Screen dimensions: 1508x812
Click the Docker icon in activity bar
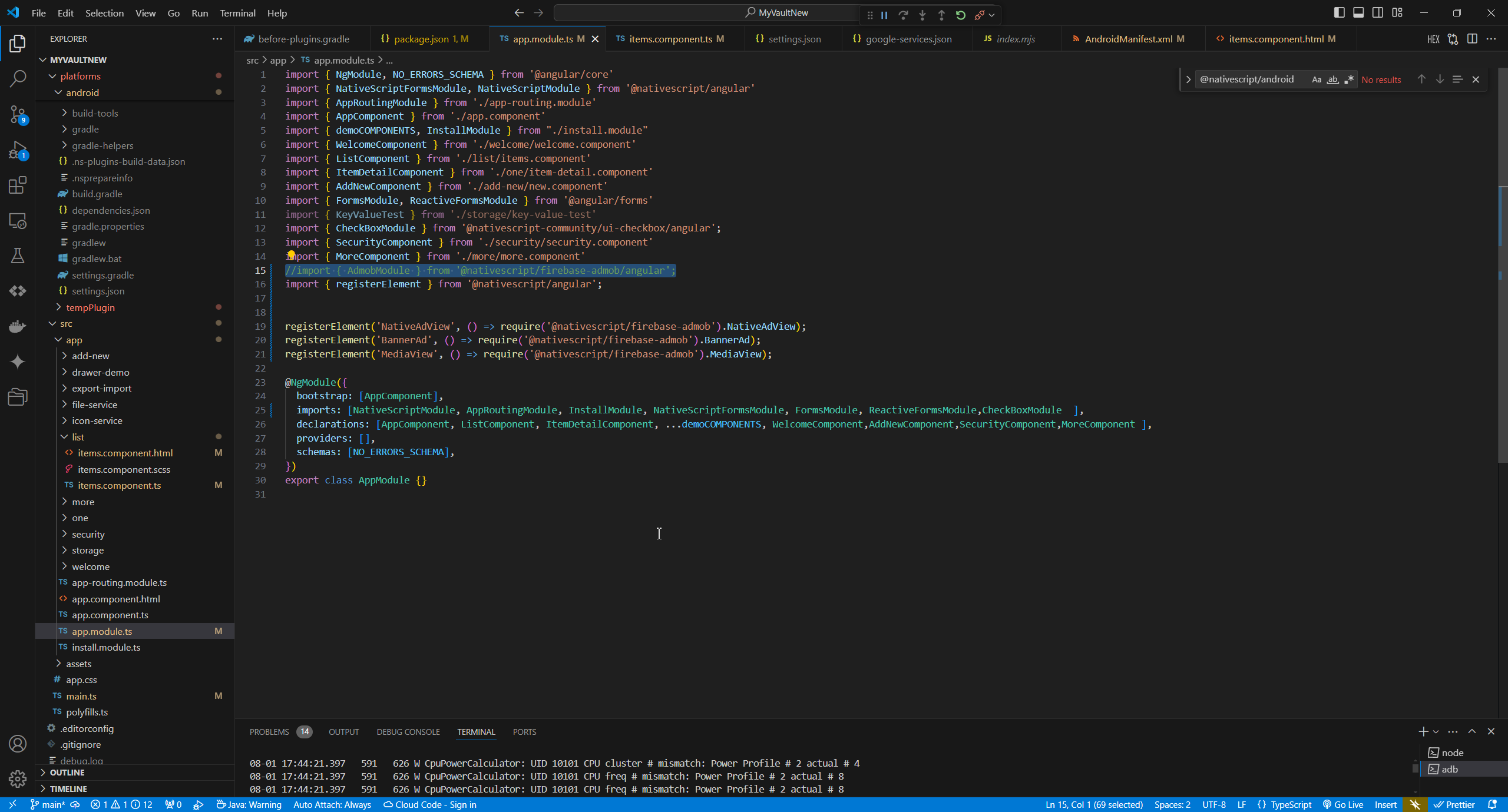[18, 326]
